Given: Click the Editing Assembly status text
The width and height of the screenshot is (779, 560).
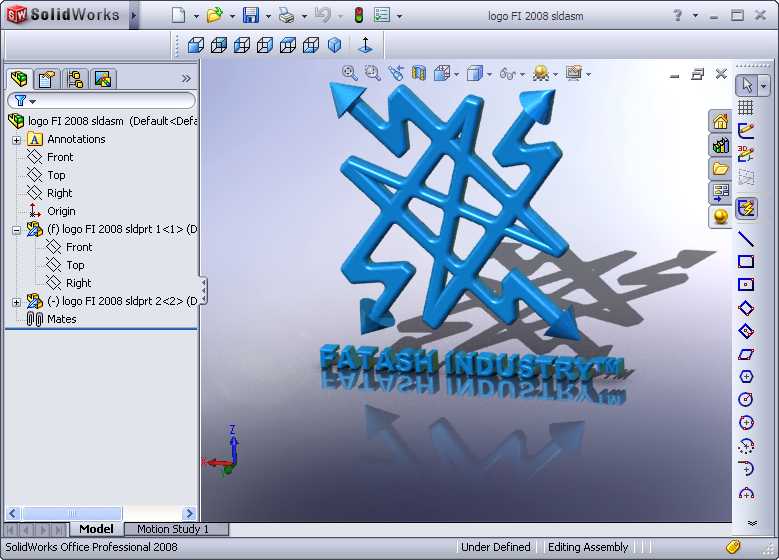Looking at the screenshot, I should [x=588, y=547].
